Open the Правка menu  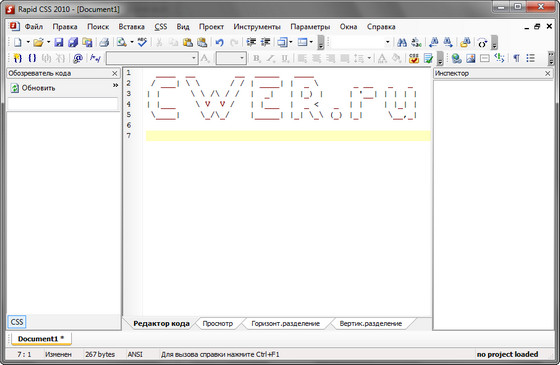point(65,27)
